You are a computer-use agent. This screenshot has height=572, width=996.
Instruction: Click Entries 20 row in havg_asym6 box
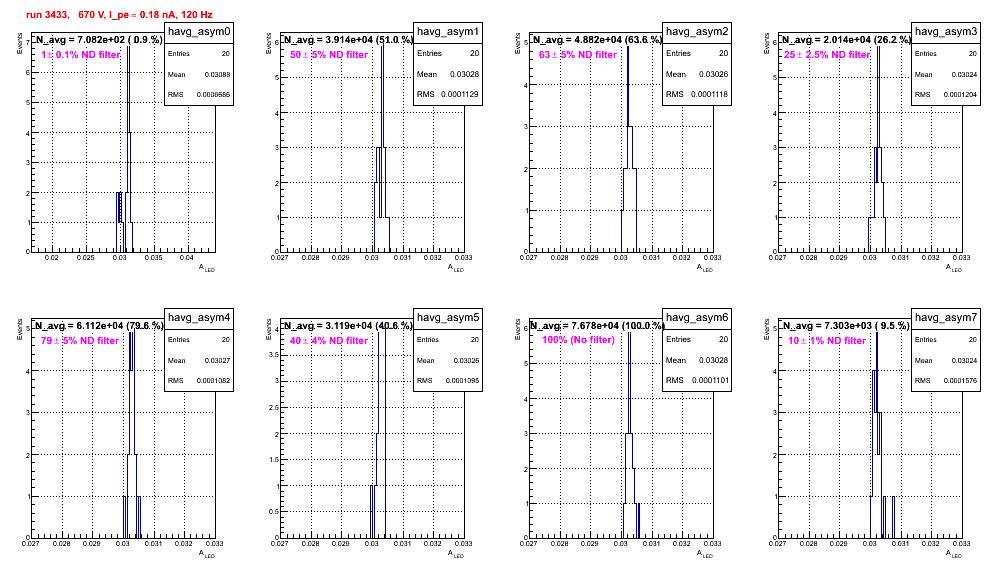697,339
